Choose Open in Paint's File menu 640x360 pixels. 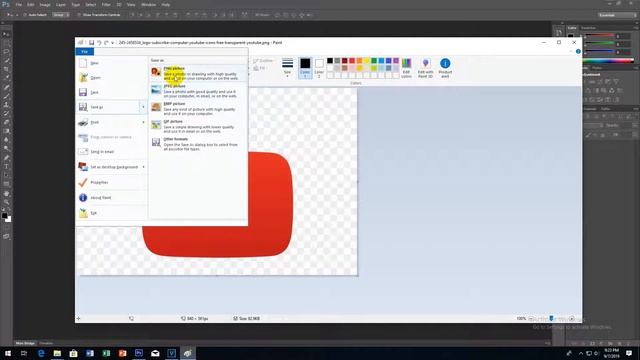click(110, 78)
